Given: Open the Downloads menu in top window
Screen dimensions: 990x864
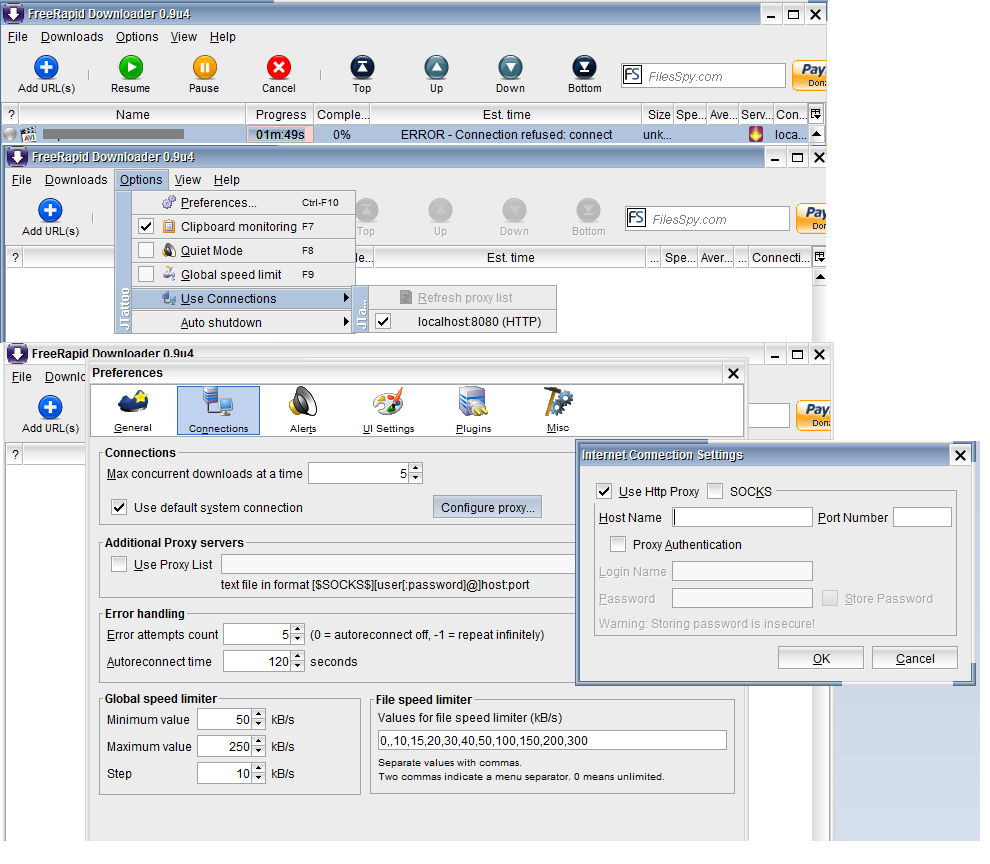Looking at the screenshot, I should [x=72, y=37].
